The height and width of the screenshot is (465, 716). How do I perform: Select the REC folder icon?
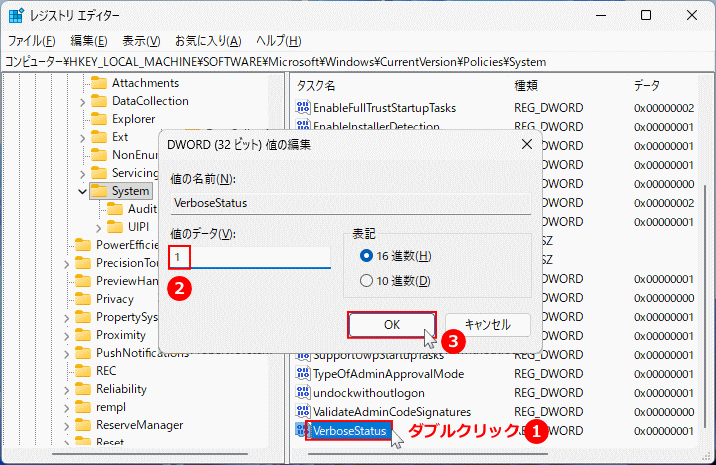83,370
